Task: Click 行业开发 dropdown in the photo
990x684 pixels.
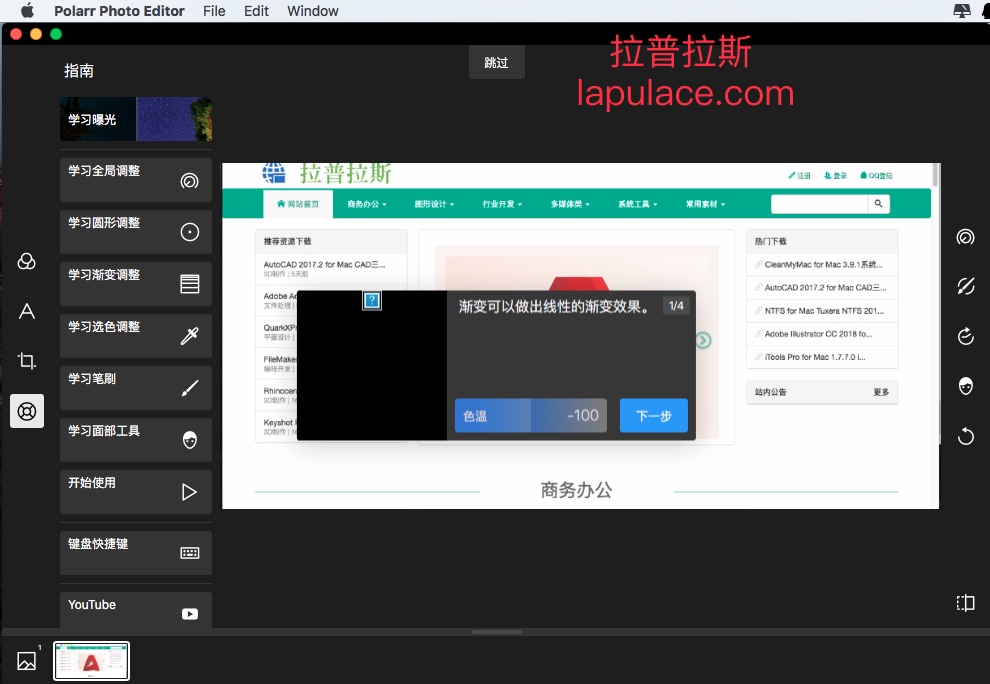Action: coord(502,204)
